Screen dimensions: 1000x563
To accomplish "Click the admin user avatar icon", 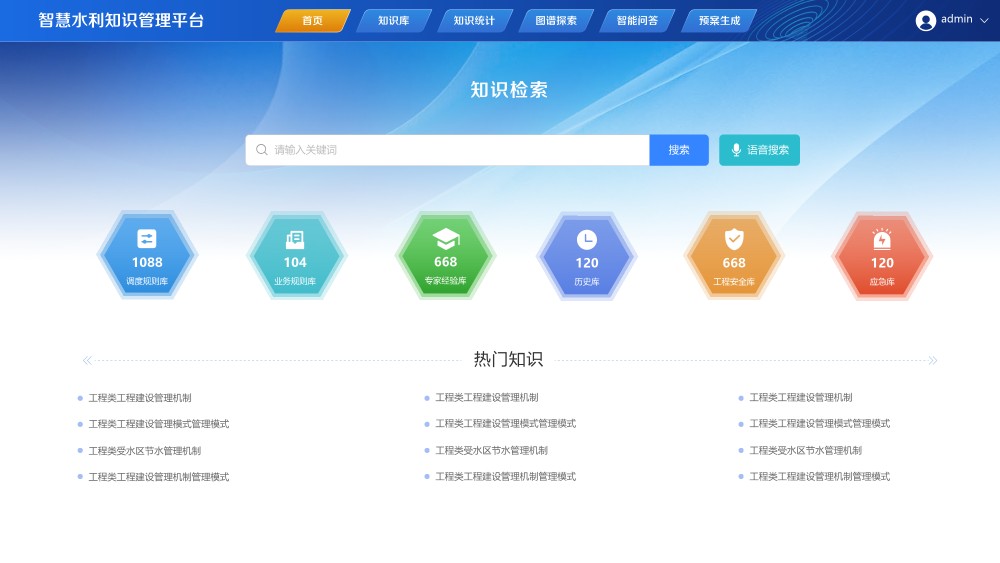I will (925, 20).
